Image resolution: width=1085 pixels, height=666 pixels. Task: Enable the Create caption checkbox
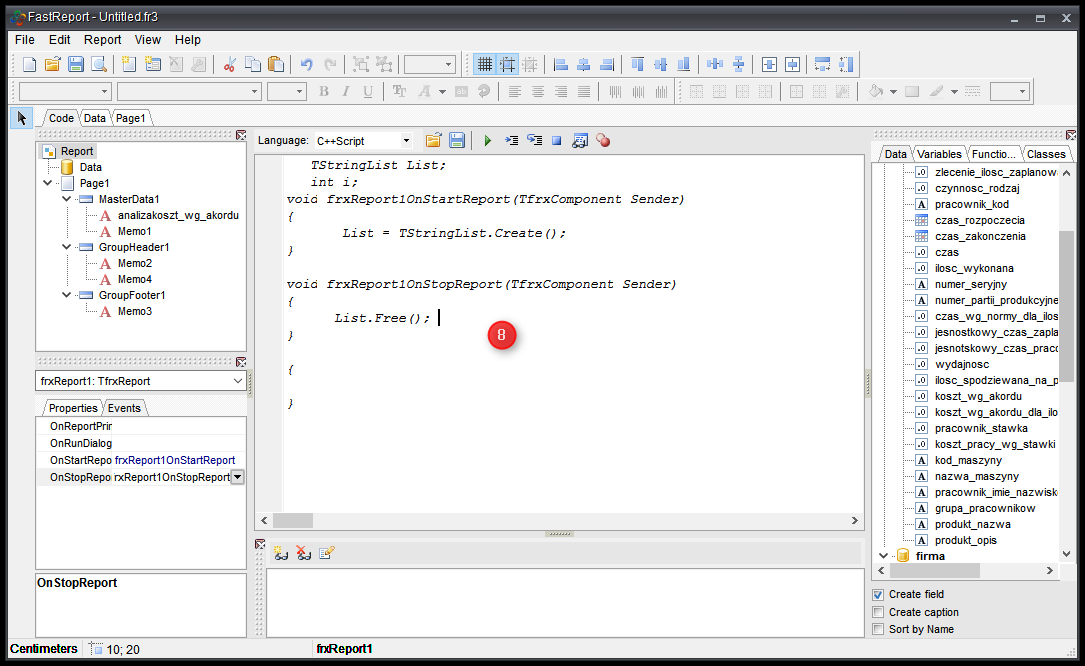878,612
